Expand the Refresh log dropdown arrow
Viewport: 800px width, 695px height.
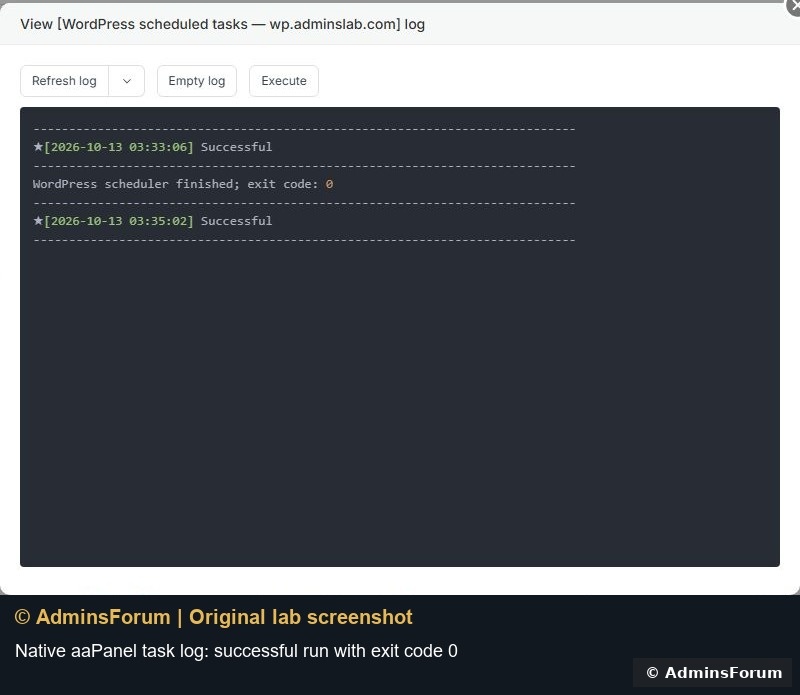click(127, 81)
